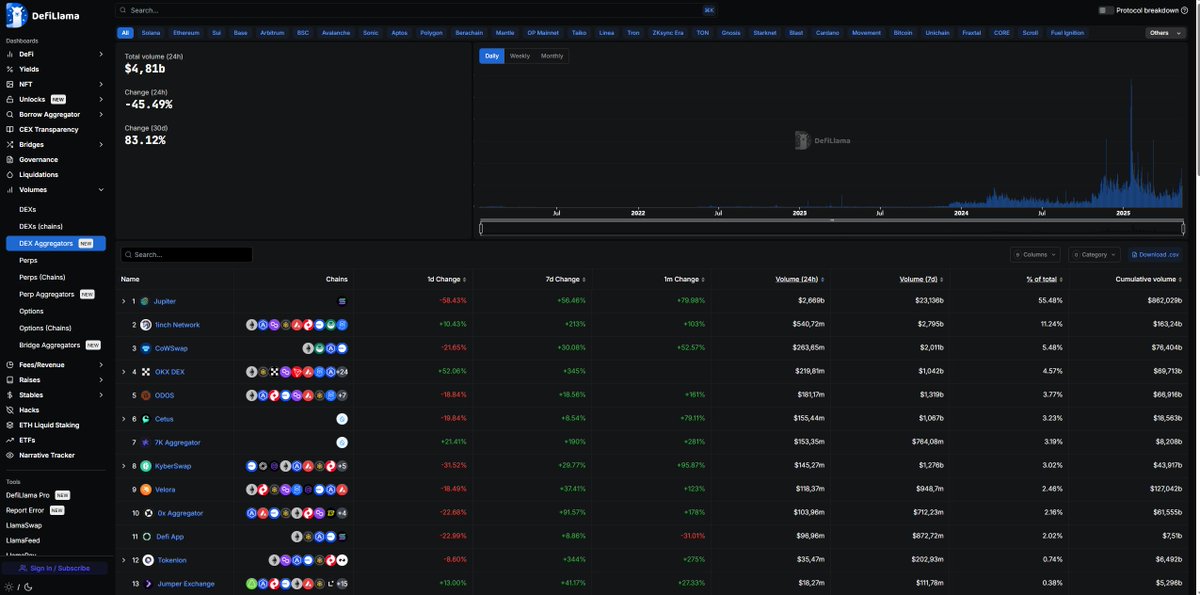Click the ODOS logo icon
1200x595 pixels.
tap(145, 395)
